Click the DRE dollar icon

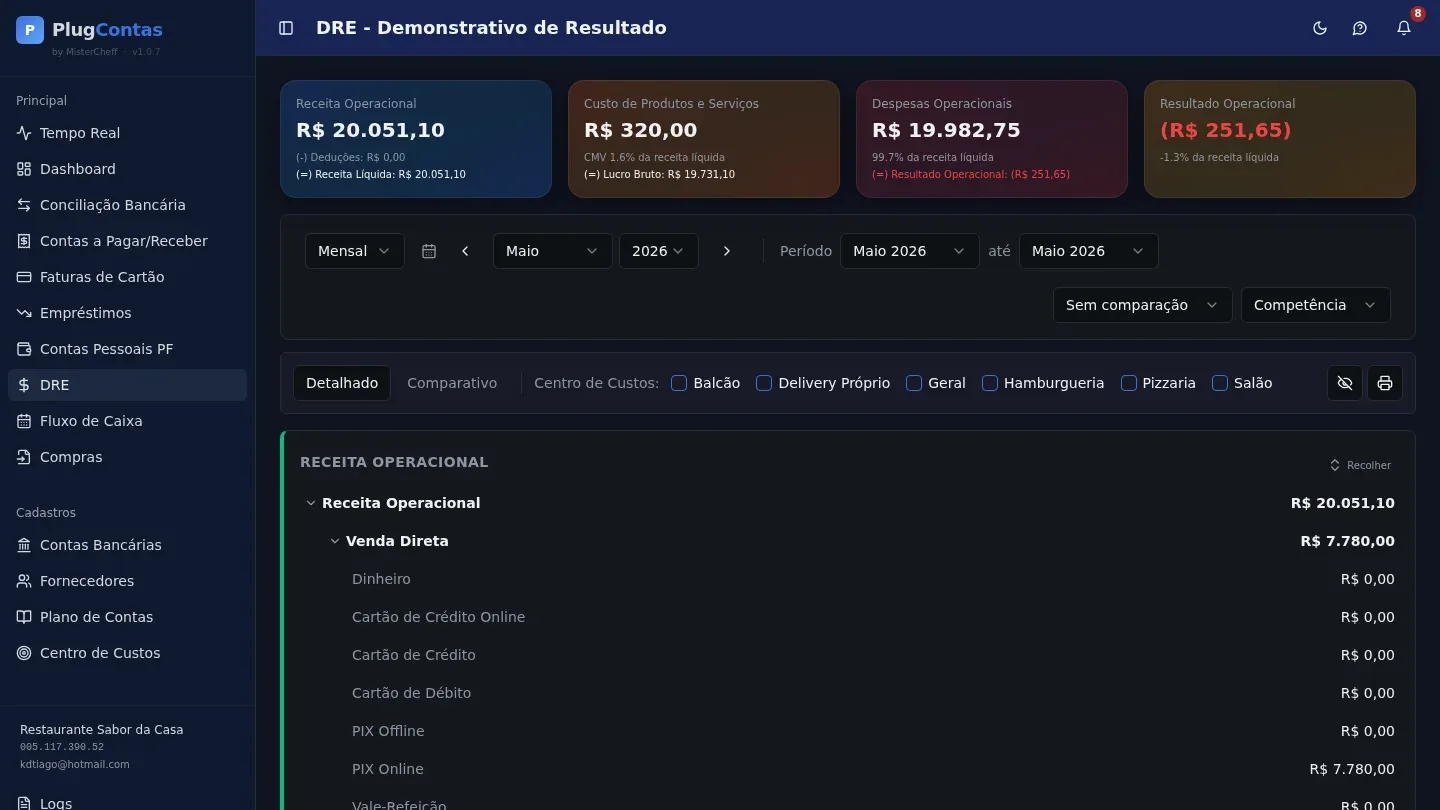(x=24, y=385)
